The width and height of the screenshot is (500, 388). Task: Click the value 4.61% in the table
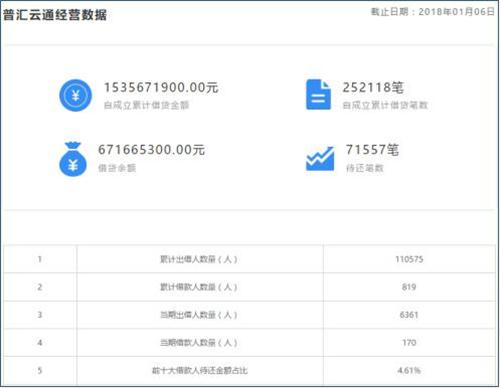(409, 370)
